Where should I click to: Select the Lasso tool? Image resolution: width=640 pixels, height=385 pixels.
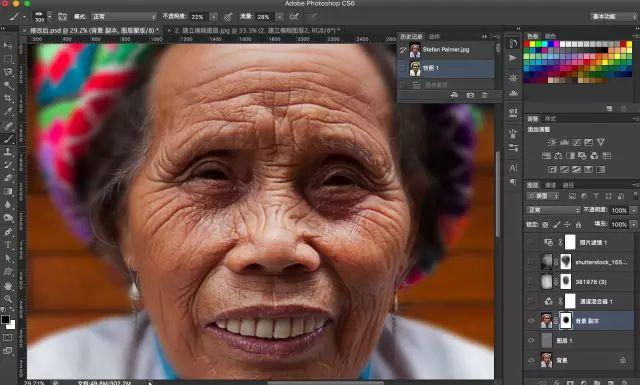[8, 72]
